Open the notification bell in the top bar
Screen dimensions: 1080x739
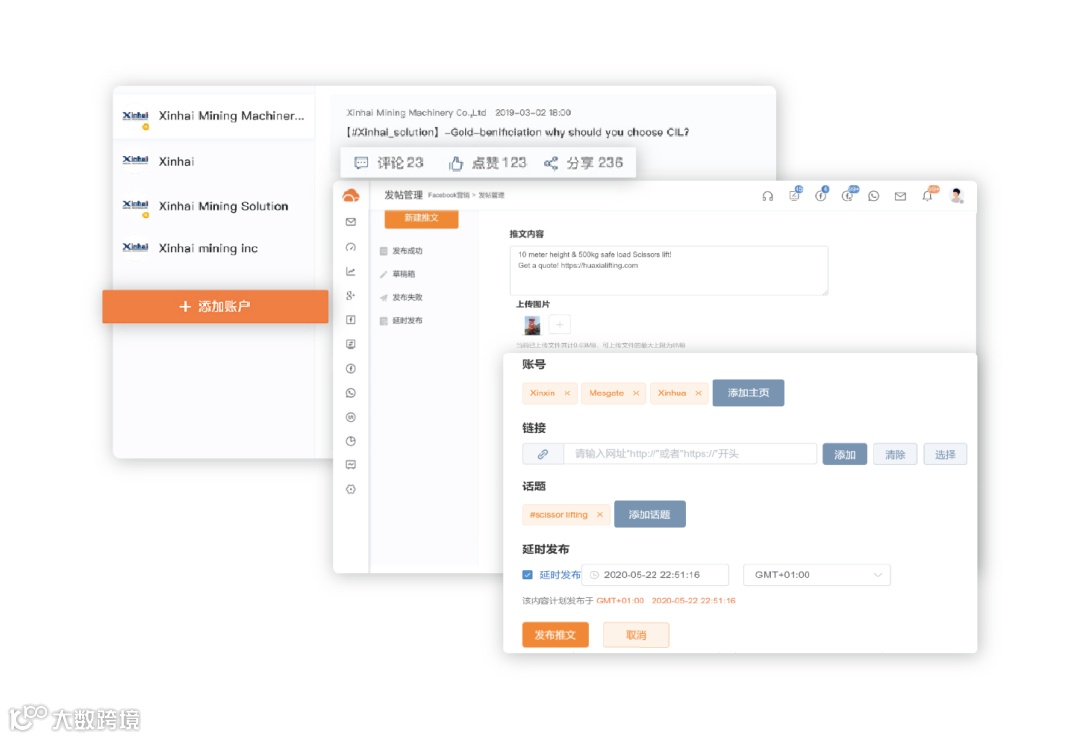(928, 196)
